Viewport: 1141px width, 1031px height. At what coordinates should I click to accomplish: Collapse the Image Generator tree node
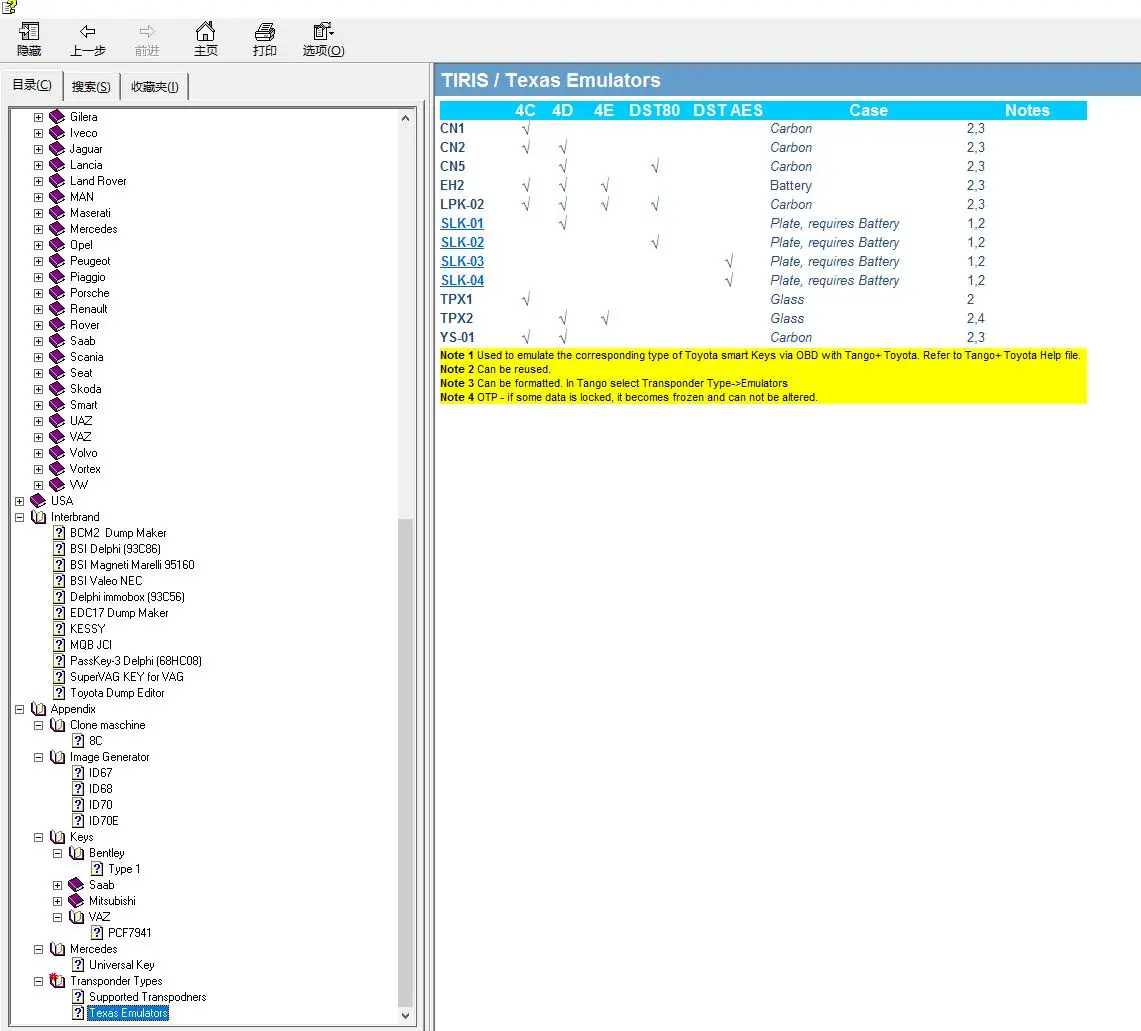39,757
